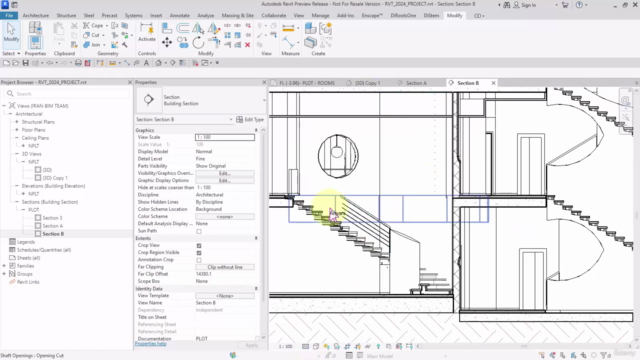Toggle the Crop View checkbox

tap(199, 246)
